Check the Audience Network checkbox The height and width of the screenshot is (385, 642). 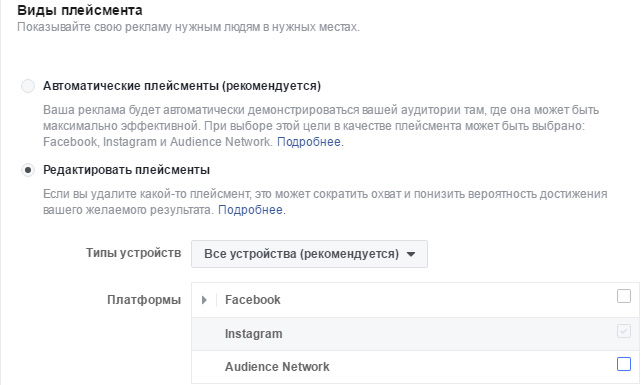(624, 364)
